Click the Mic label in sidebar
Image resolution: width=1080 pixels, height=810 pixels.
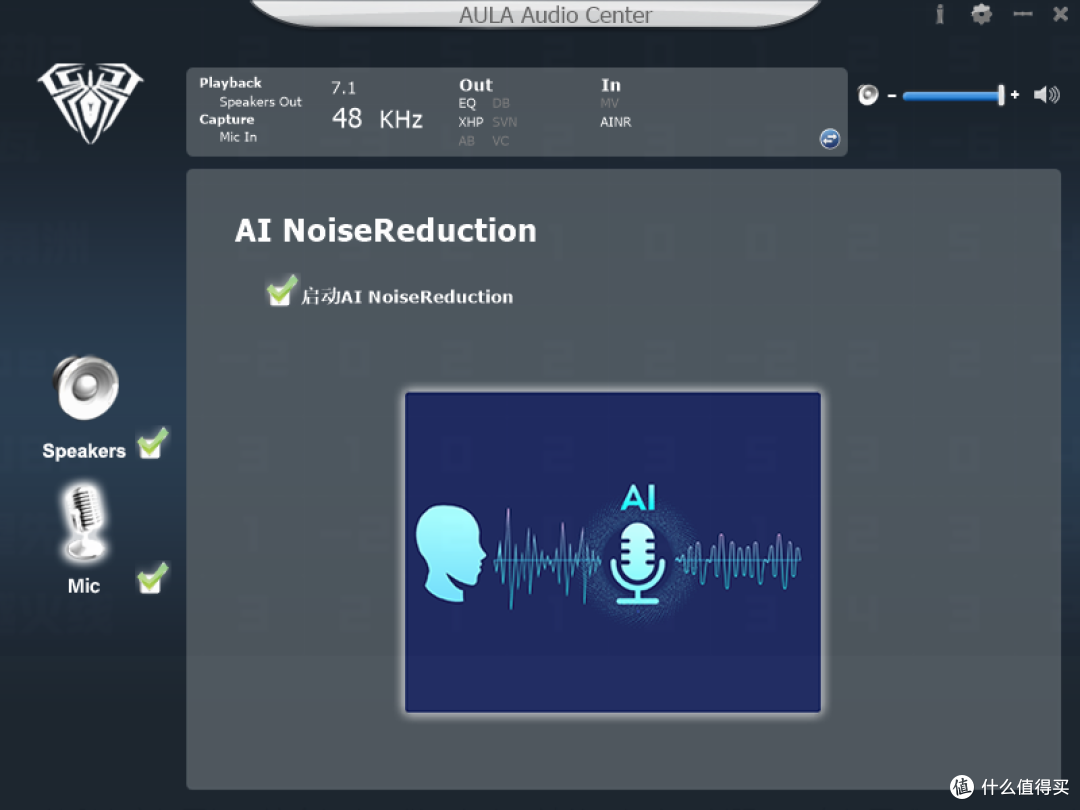[83, 586]
